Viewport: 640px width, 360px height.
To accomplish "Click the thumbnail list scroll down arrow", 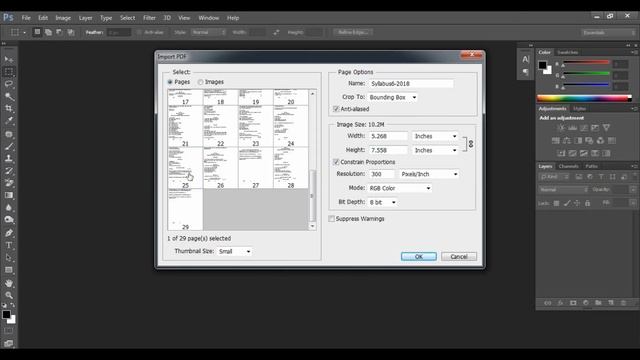I will [x=313, y=226].
